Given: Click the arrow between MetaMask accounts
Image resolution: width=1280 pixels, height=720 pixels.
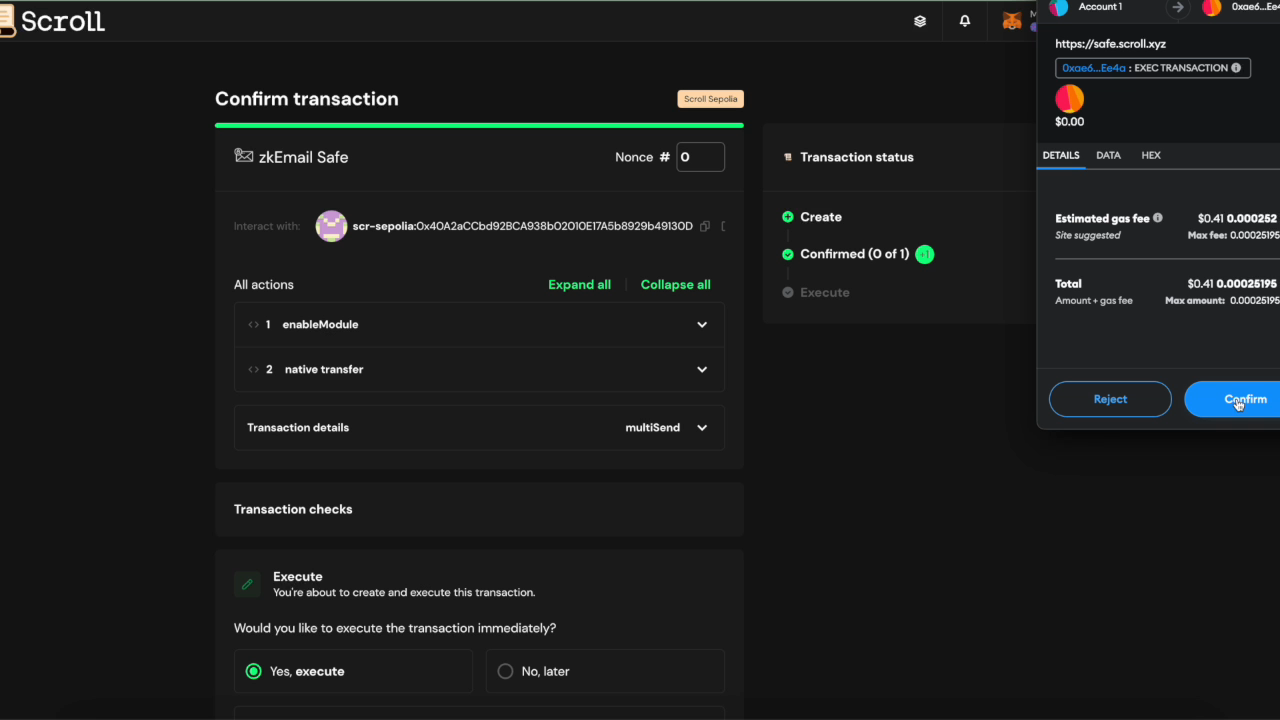Looking at the screenshot, I should (1178, 8).
